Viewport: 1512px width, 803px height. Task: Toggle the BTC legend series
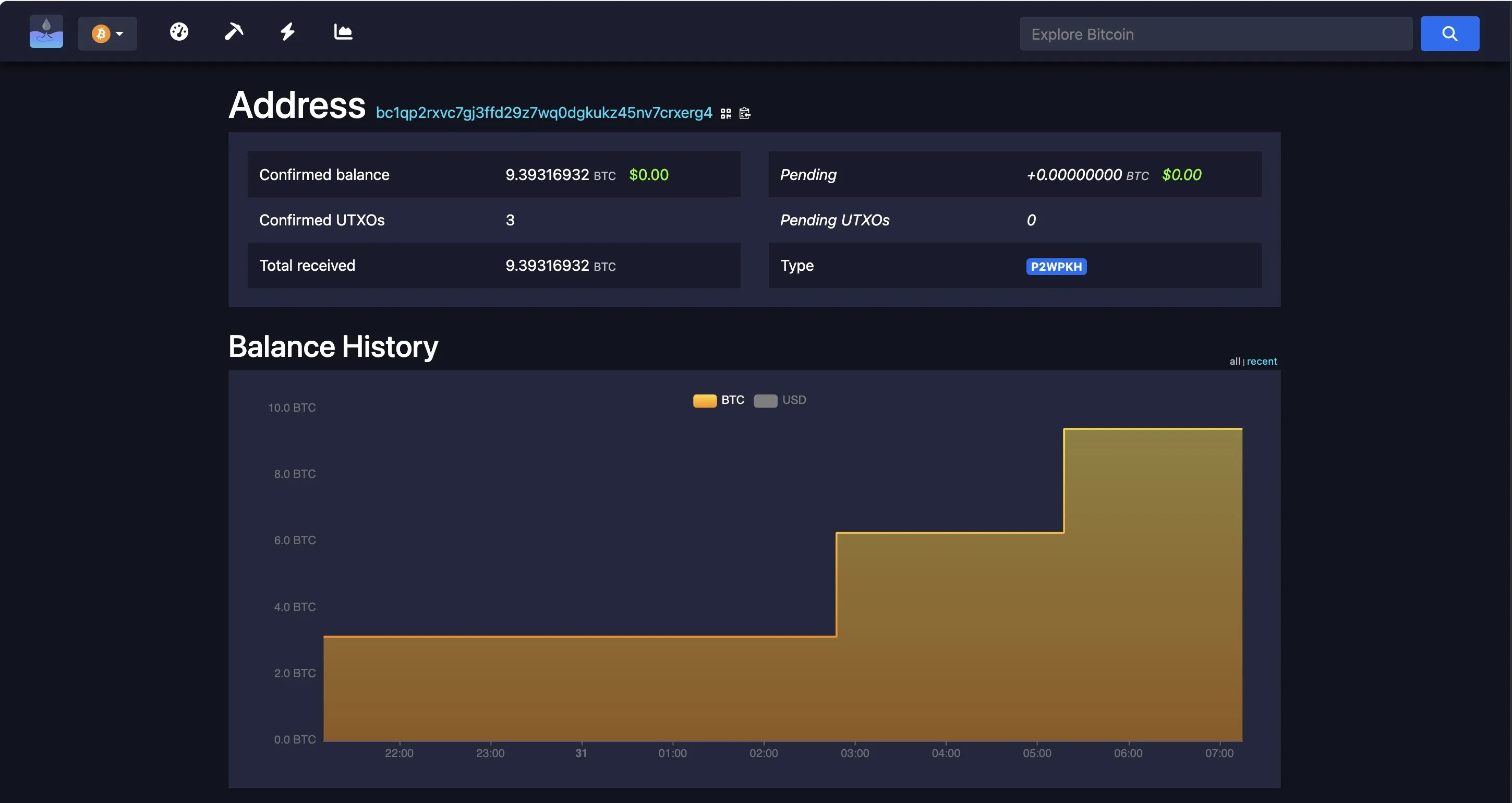coord(718,400)
